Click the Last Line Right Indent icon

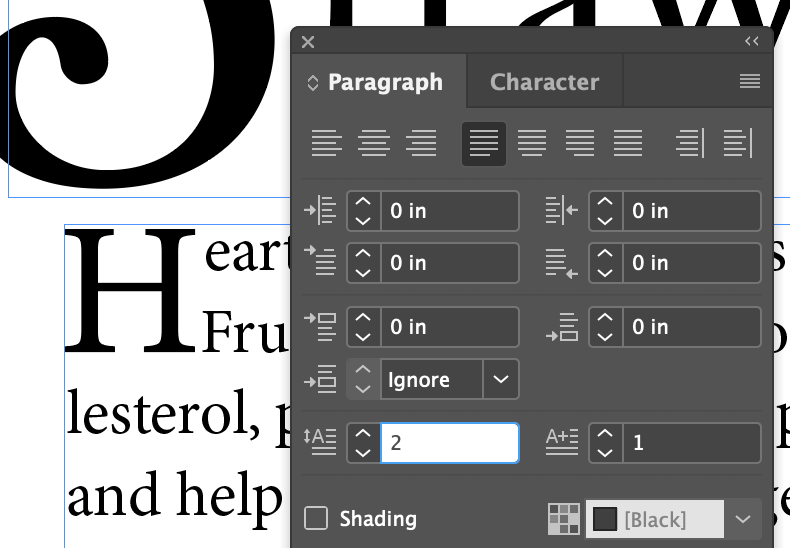point(562,263)
